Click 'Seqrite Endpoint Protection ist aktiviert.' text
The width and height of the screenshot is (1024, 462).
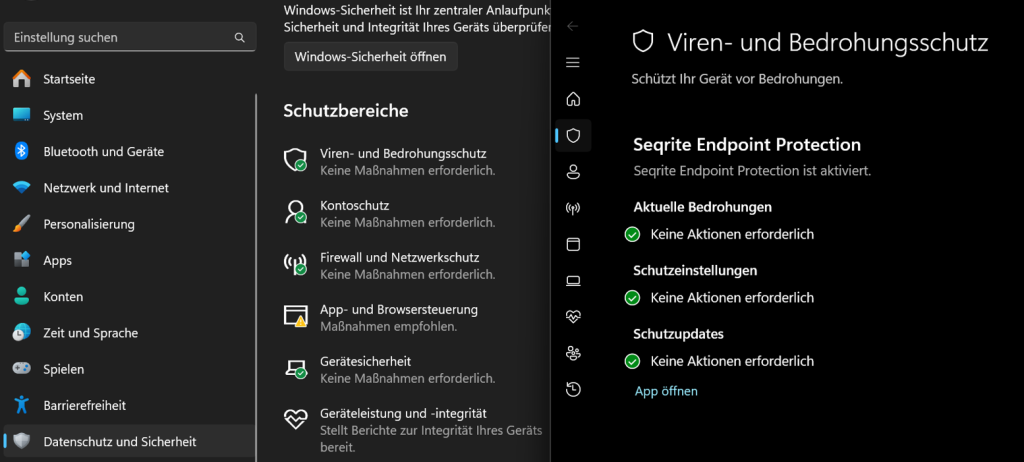pyautogui.click(x=752, y=171)
